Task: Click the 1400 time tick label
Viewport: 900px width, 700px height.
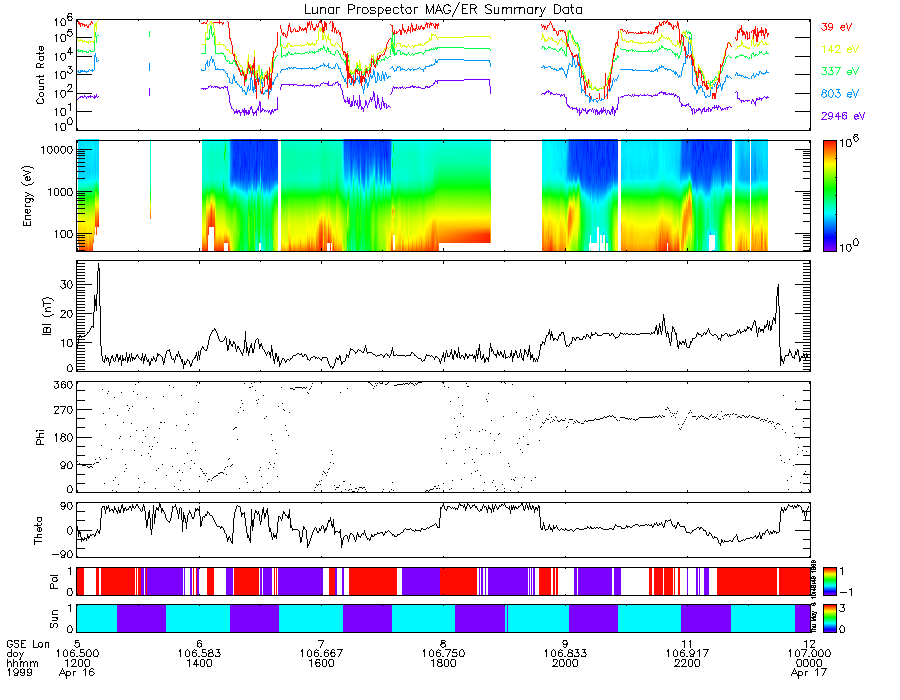Action: point(199,663)
